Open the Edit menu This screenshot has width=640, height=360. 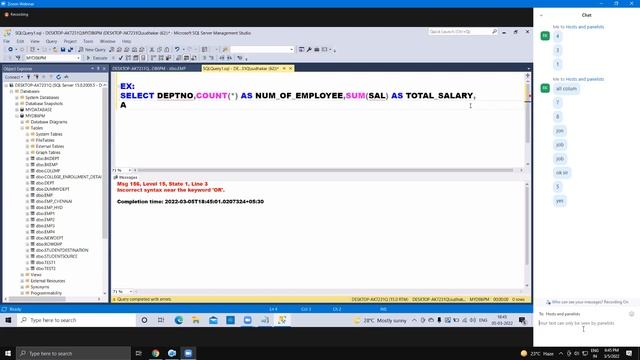20,41
